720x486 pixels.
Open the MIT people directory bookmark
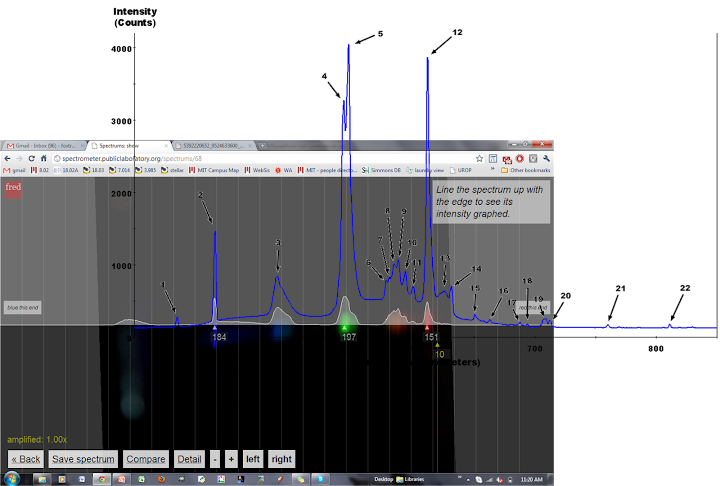tap(327, 170)
